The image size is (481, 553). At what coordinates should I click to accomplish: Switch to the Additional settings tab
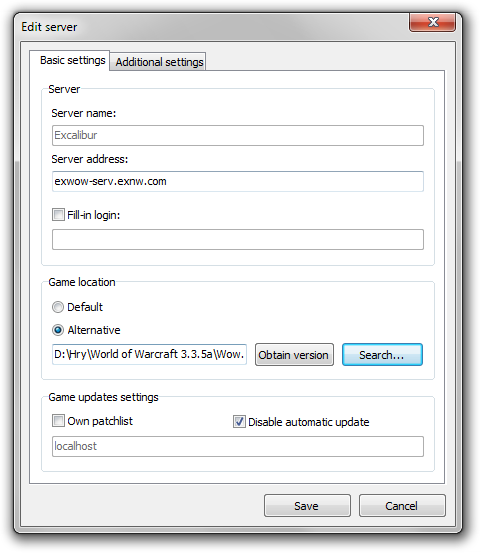(x=158, y=62)
